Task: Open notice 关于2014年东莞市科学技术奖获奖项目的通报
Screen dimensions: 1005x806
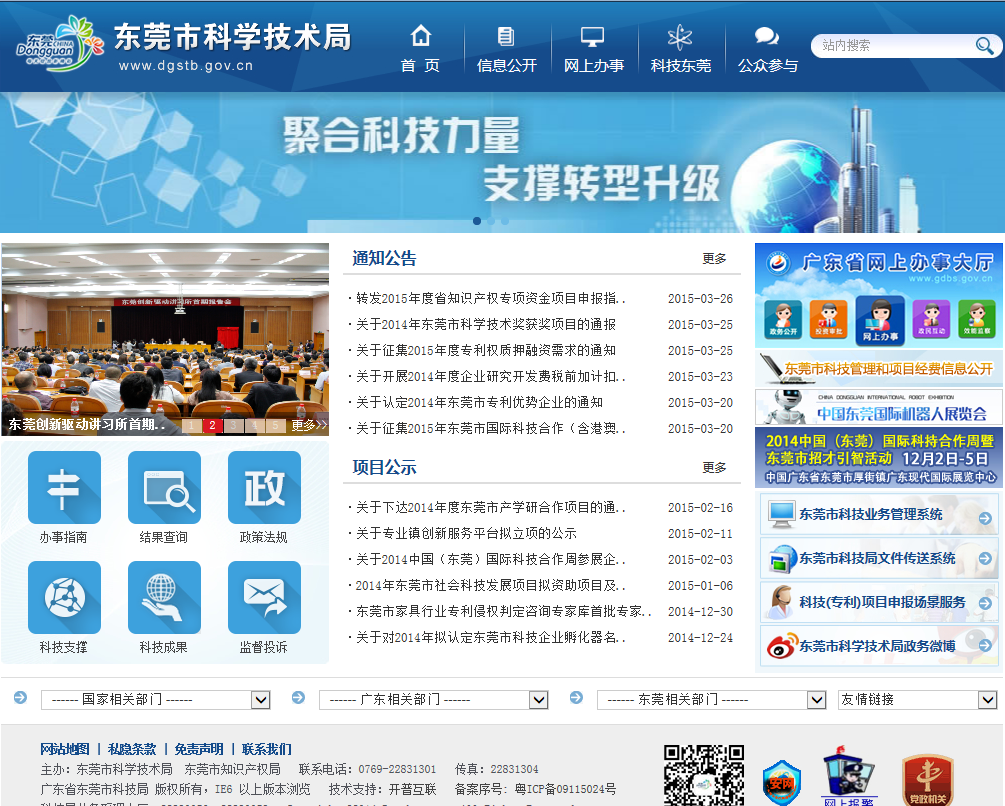Action: pos(486,324)
